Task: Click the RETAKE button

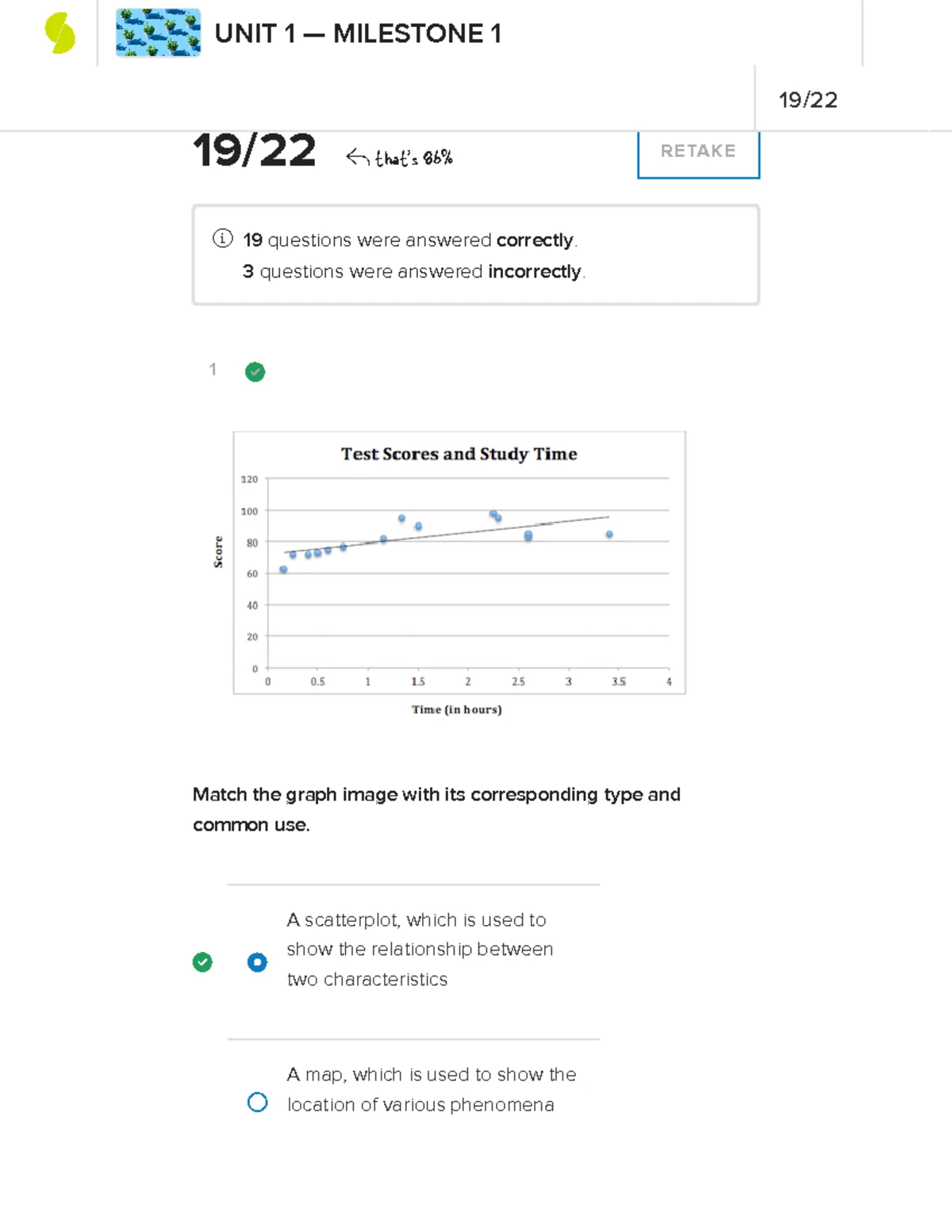Action: tap(697, 152)
